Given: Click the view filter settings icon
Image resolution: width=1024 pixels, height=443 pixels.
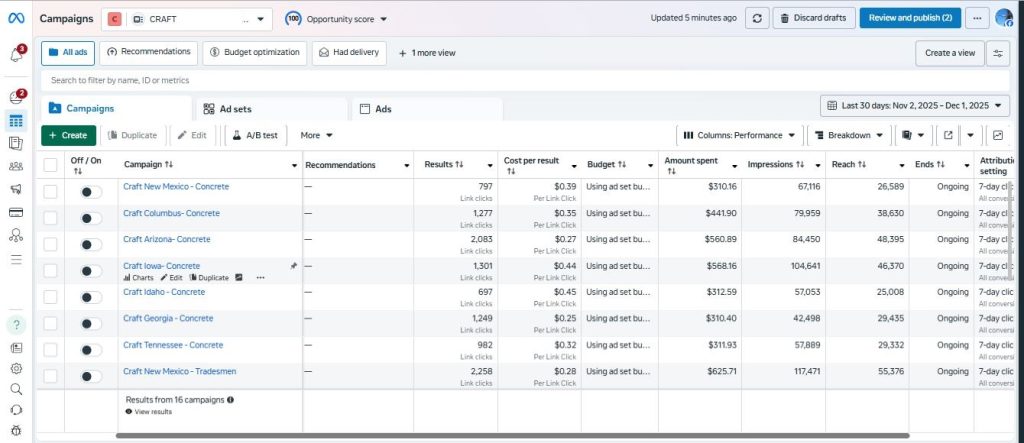Looking at the screenshot, I should coord(997,53).
